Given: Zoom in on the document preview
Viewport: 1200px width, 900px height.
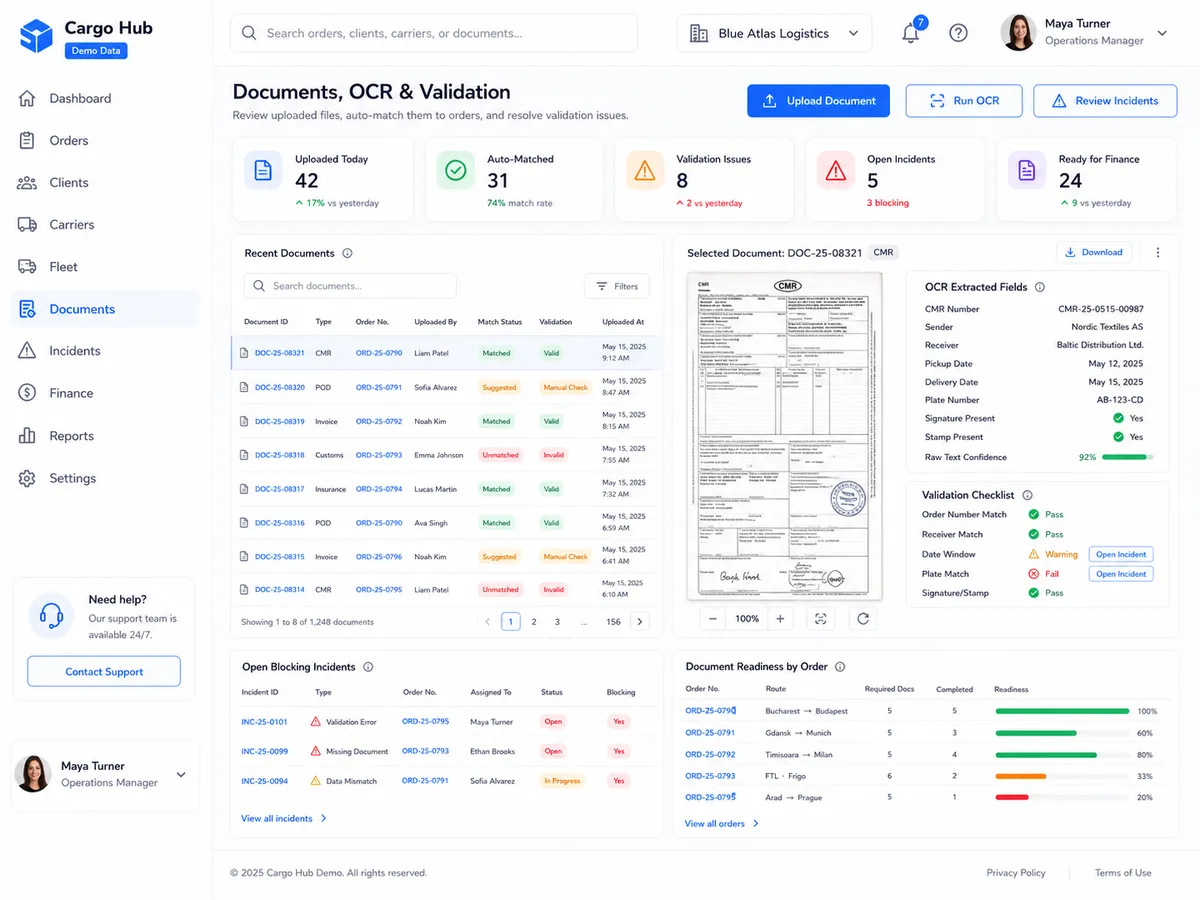Looking at the screenshot, I should coord(780,619).
